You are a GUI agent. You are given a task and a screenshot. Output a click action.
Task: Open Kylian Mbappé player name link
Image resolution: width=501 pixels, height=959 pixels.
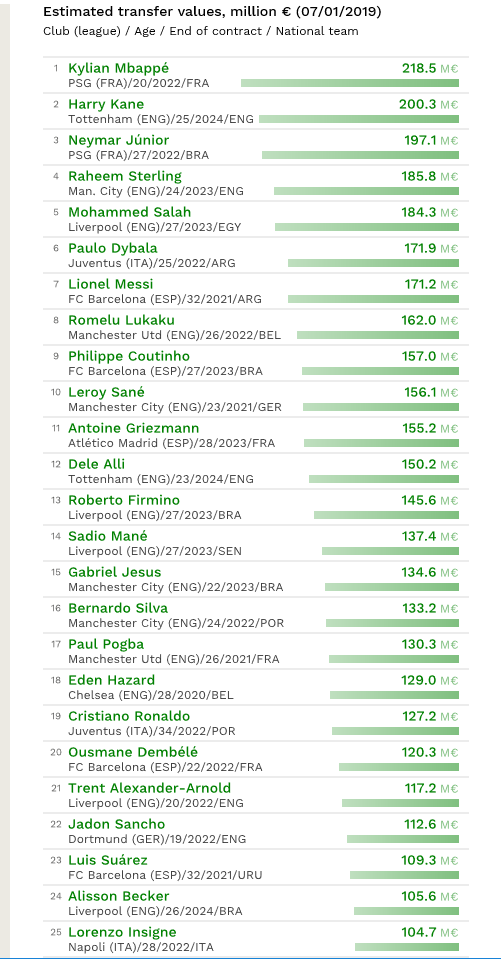pyautogui.click(x=118, y=68)
